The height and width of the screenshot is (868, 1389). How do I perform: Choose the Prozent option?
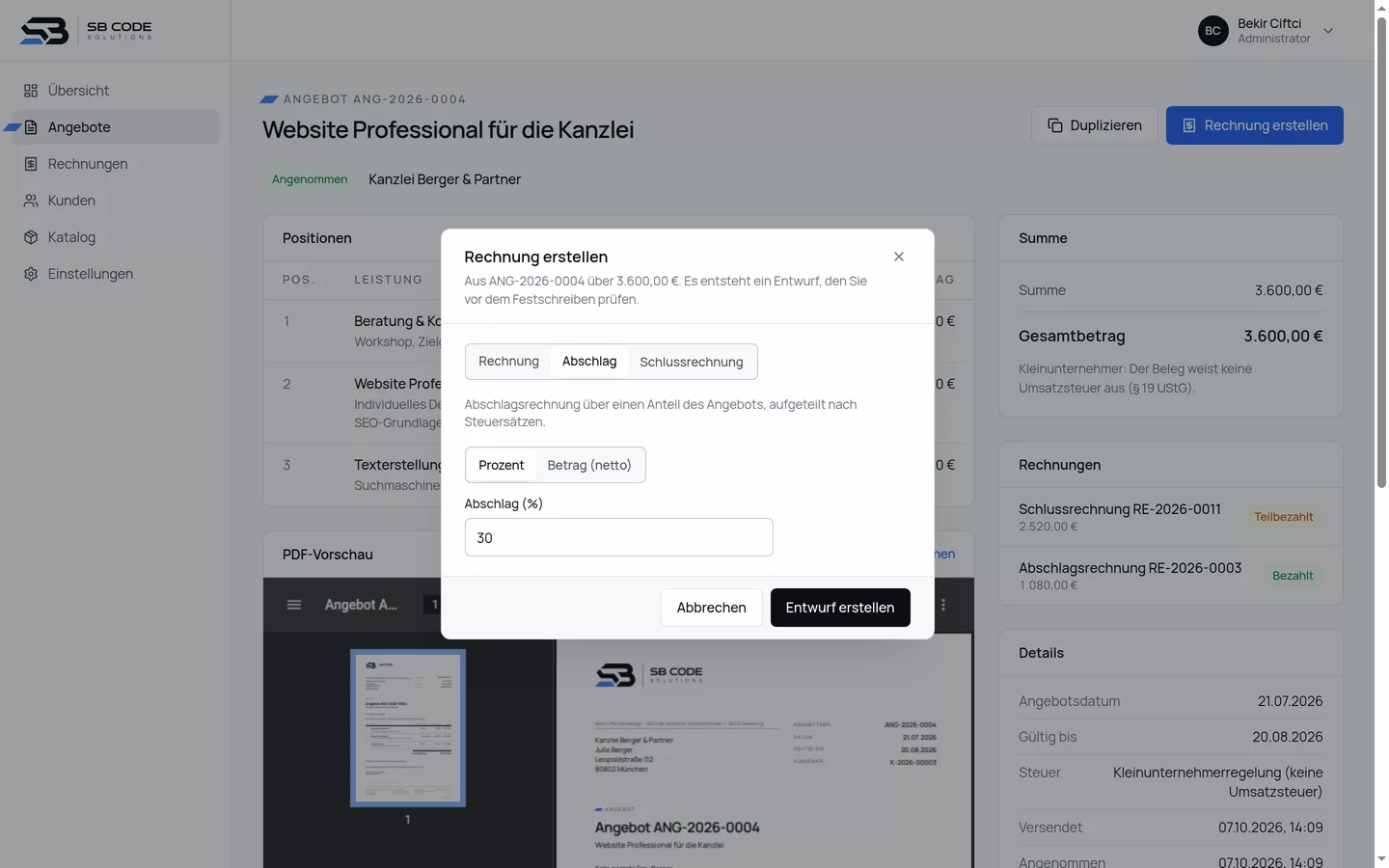(x=502, y=465)
